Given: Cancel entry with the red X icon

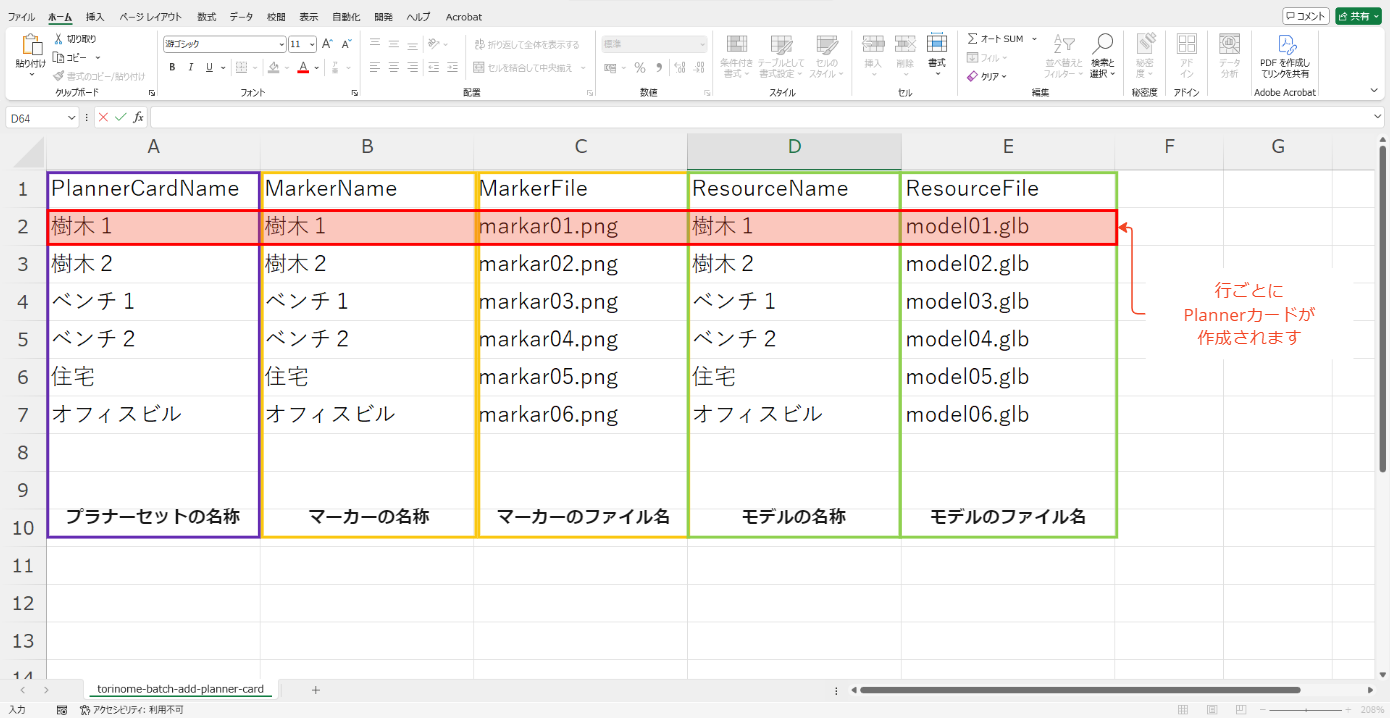Looking at the screenshot, I should tap(103, 118).
